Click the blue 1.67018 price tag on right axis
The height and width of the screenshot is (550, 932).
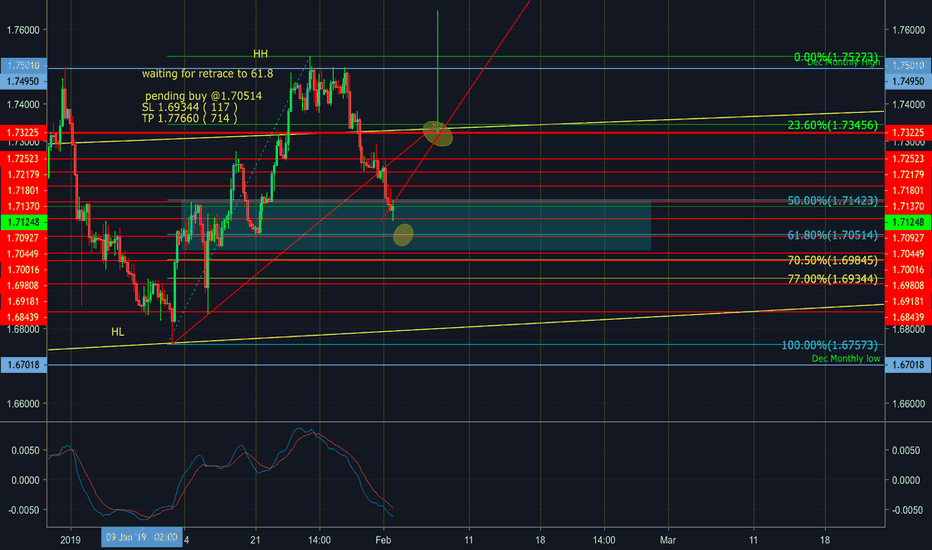point(908,365)
